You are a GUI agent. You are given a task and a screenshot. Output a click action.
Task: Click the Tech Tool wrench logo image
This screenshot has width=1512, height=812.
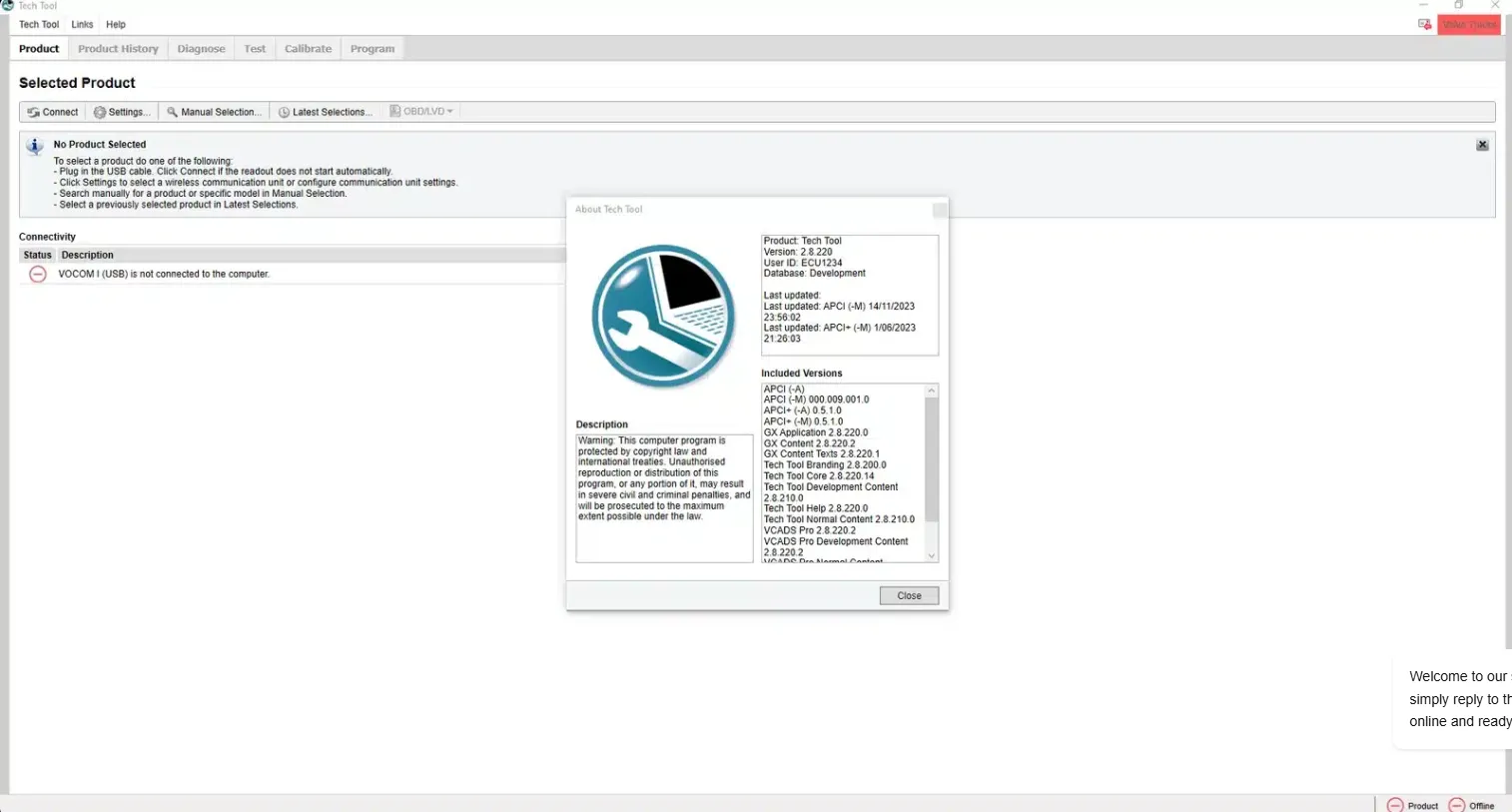(x=663, y=316)
